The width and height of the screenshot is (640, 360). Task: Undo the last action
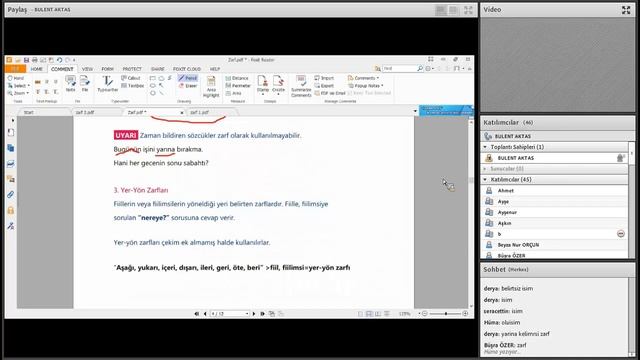pos(60,60)
